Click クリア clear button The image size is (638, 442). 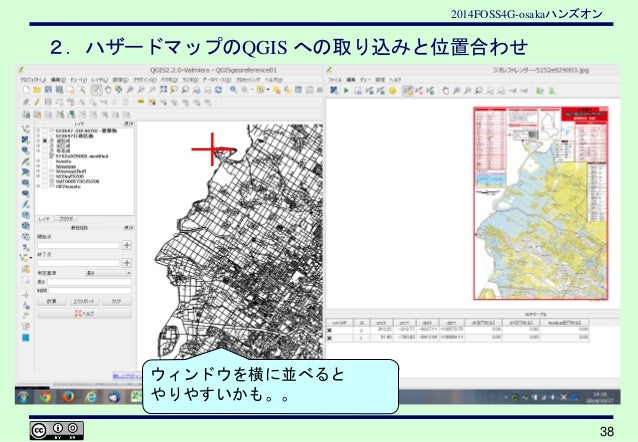click(x=116, y=302)
